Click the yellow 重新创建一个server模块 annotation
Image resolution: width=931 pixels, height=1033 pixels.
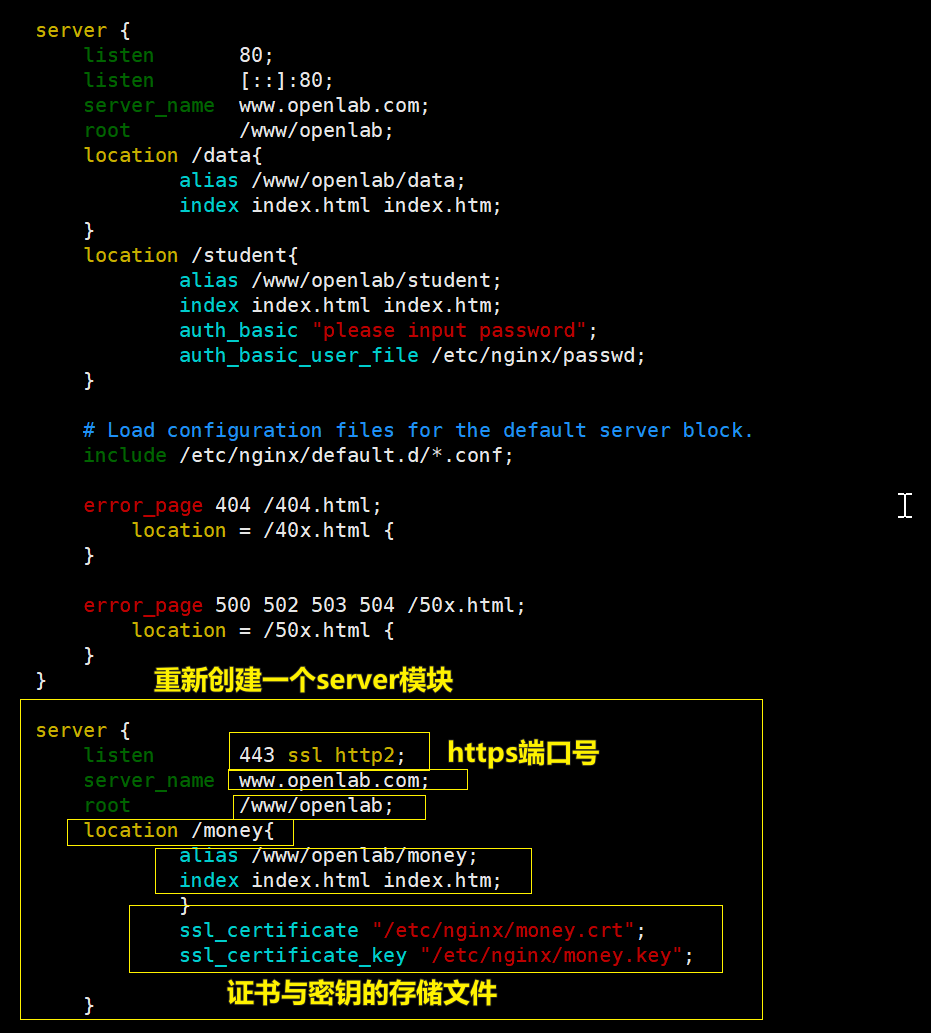303,680
